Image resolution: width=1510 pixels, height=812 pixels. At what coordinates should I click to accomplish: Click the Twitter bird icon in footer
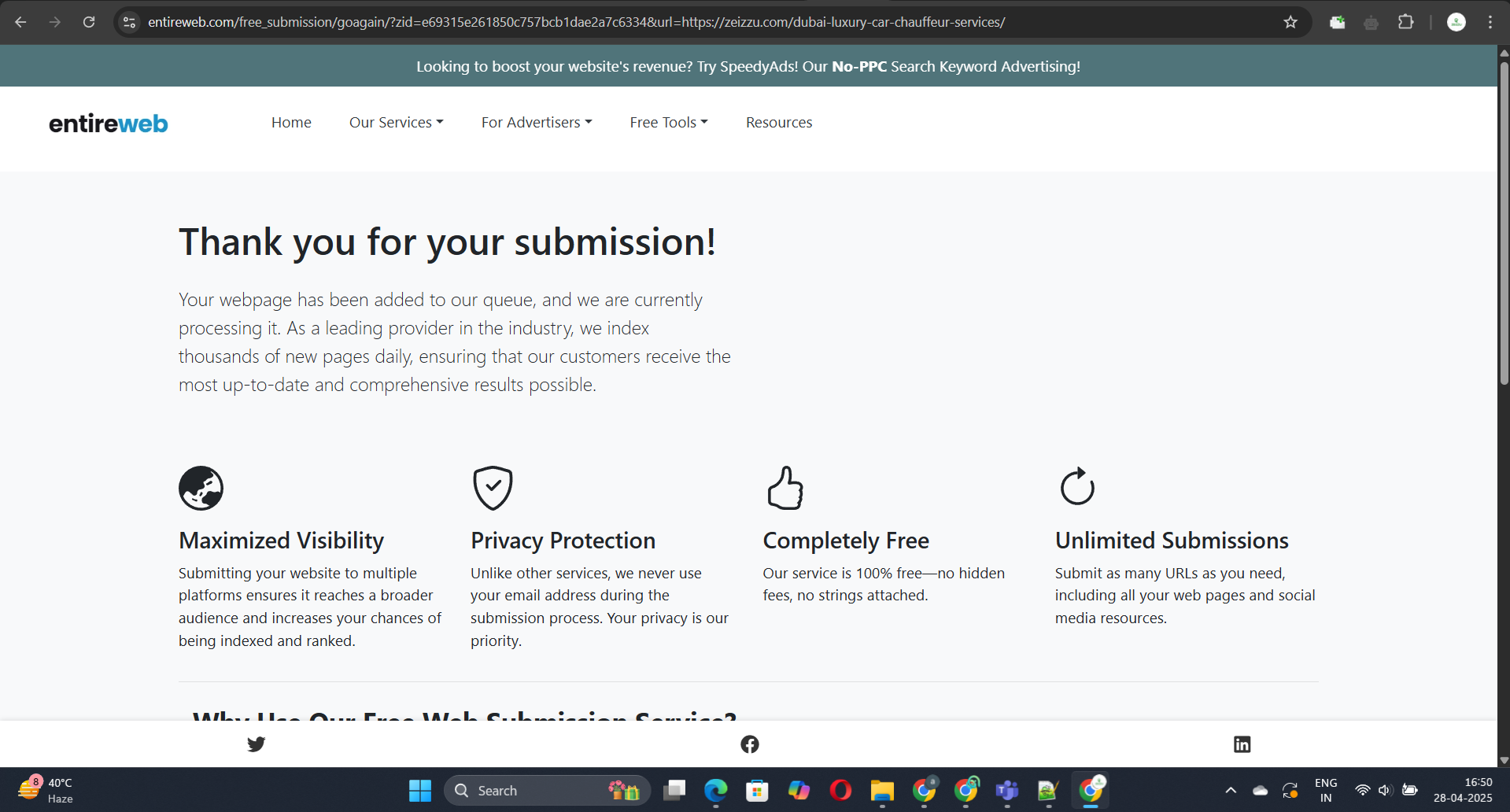[256, 744]
